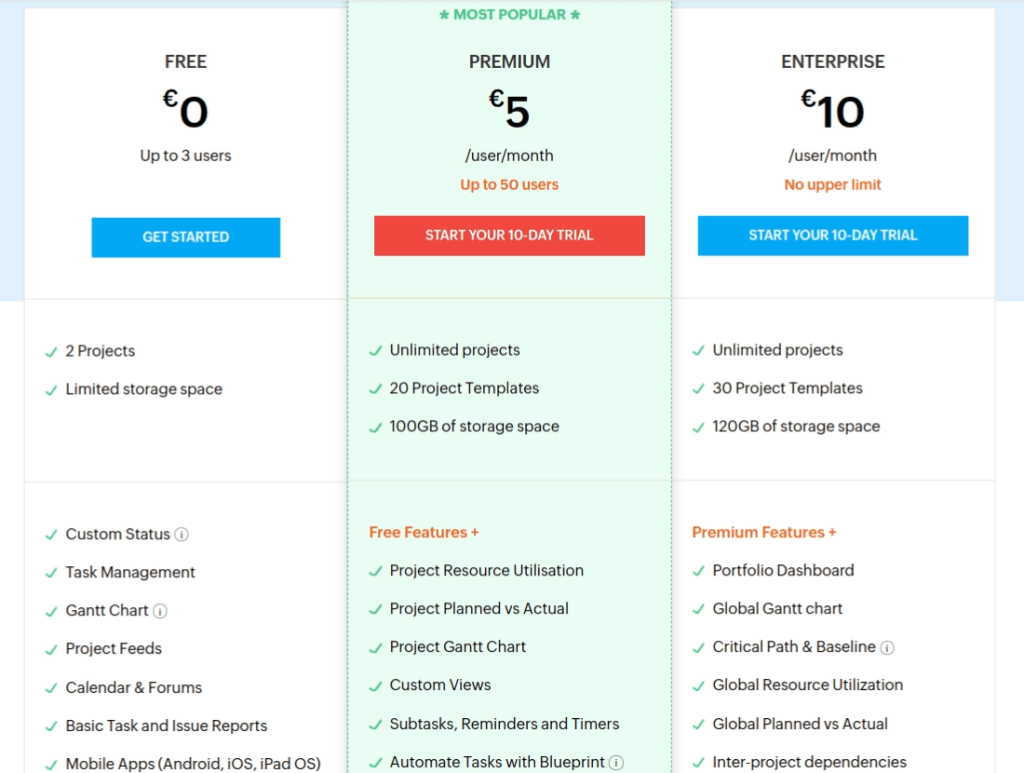
Task: Start the Premium 10-day trial
Action: (509, 235)
